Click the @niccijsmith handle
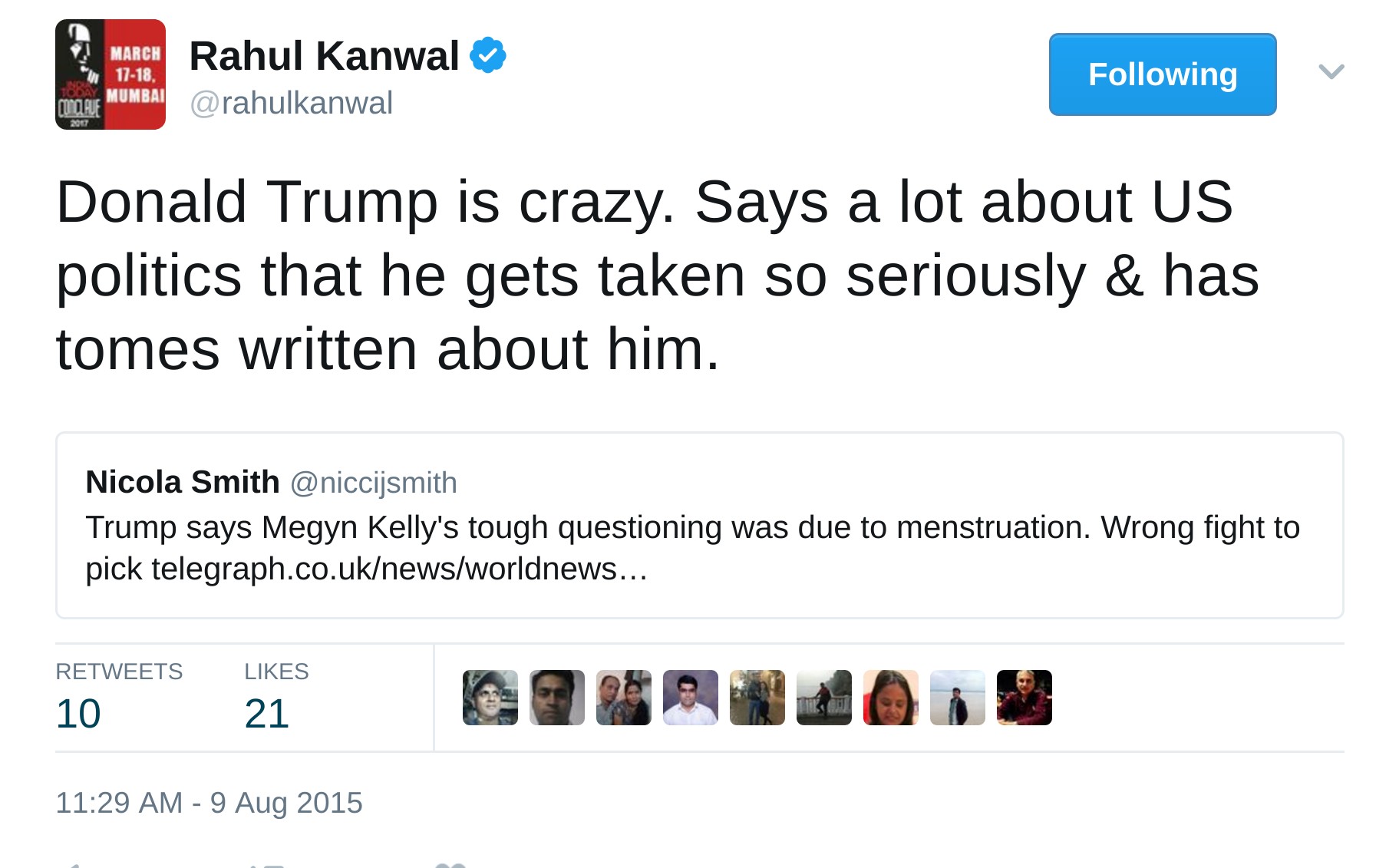The width and height of the screenshot is (1399, 868). tap(374, 483)
